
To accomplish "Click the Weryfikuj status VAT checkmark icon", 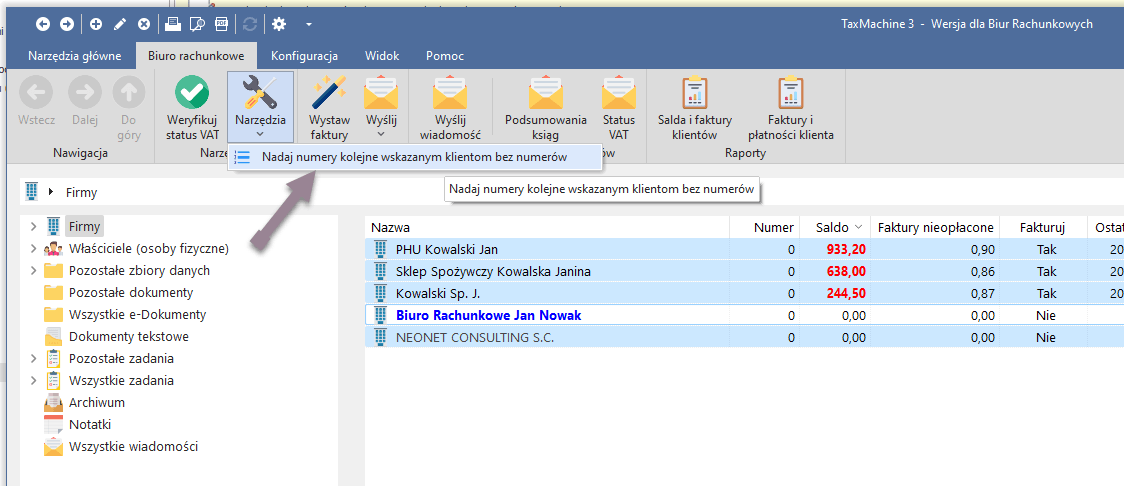I will (192, 93).
